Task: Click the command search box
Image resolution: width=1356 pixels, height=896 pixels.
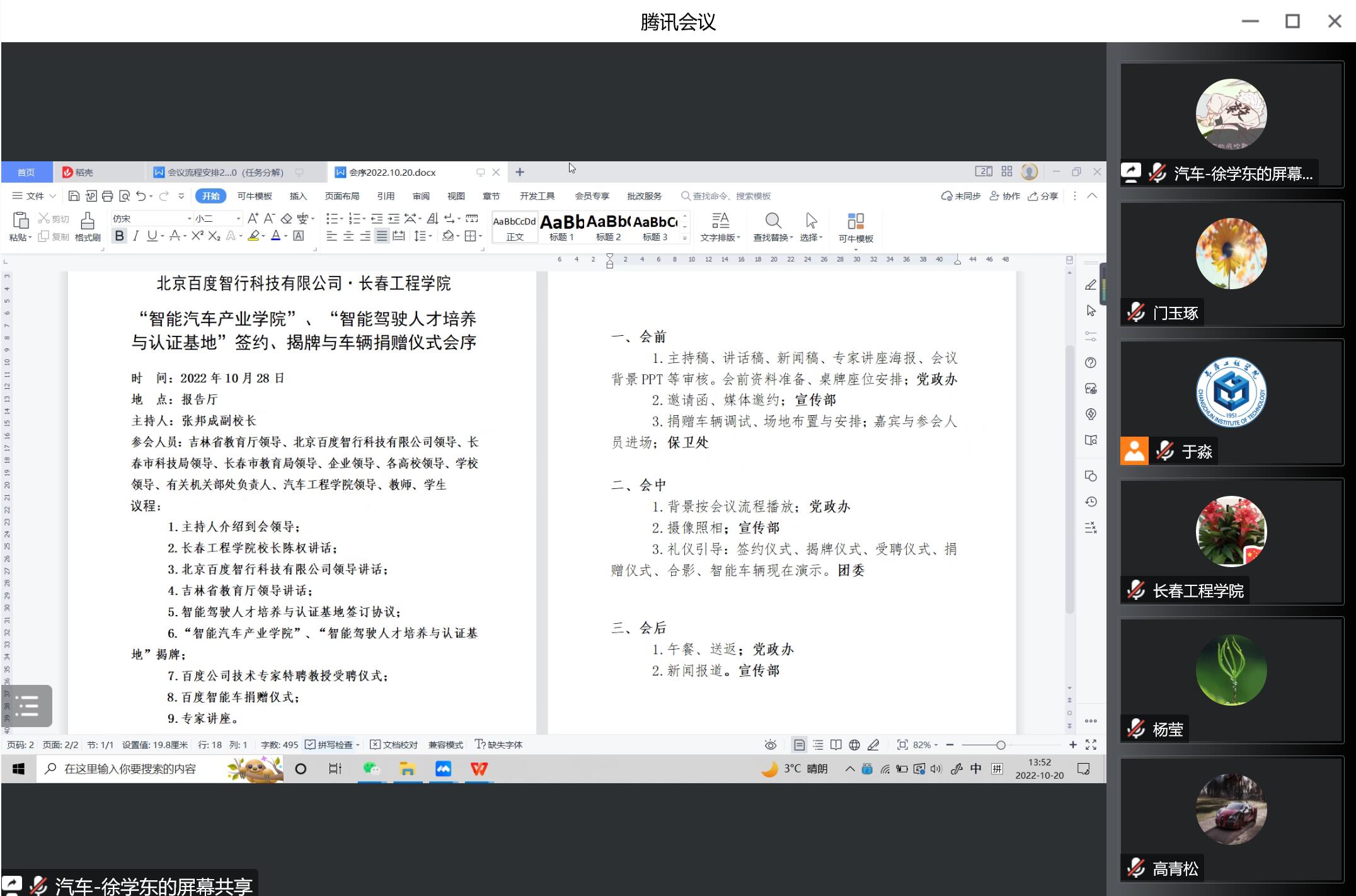Action: [x=726, y=196]
